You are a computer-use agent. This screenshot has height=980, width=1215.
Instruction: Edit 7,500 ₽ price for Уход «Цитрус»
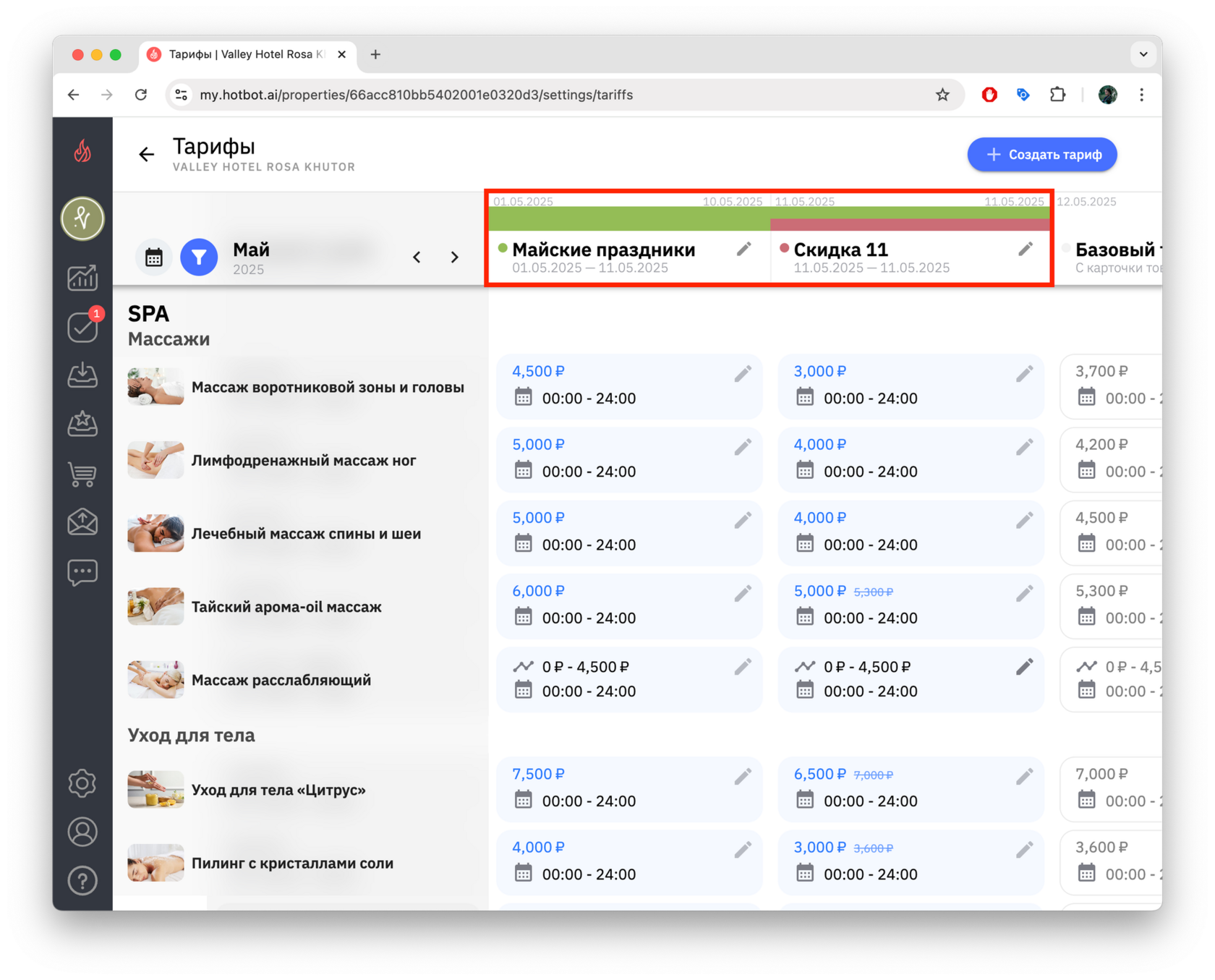(743, 777)
